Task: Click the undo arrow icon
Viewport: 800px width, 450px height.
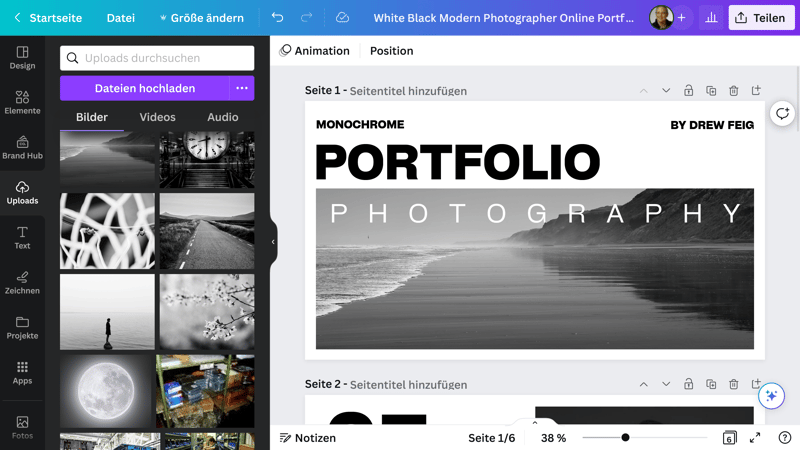Action: pos(278,18)
